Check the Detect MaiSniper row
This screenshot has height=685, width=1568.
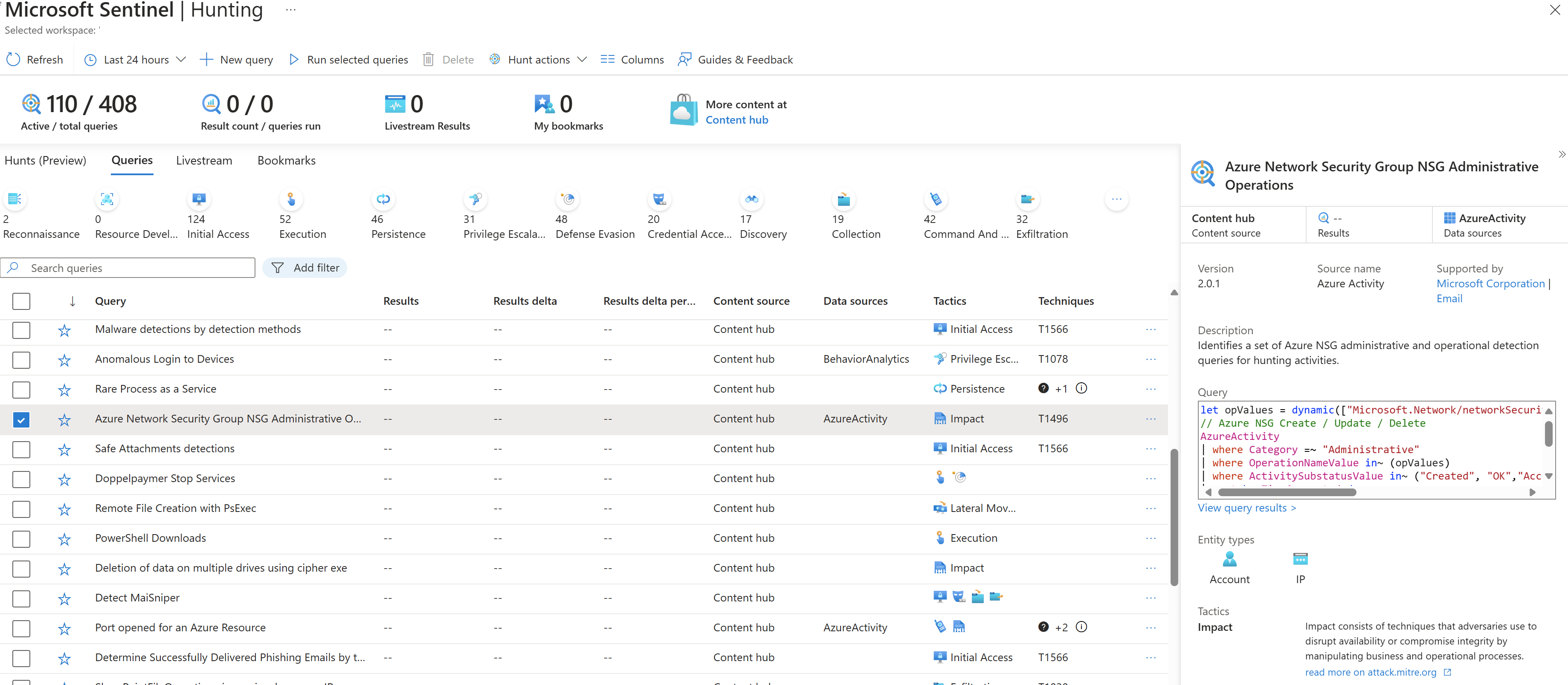point(21,598)
